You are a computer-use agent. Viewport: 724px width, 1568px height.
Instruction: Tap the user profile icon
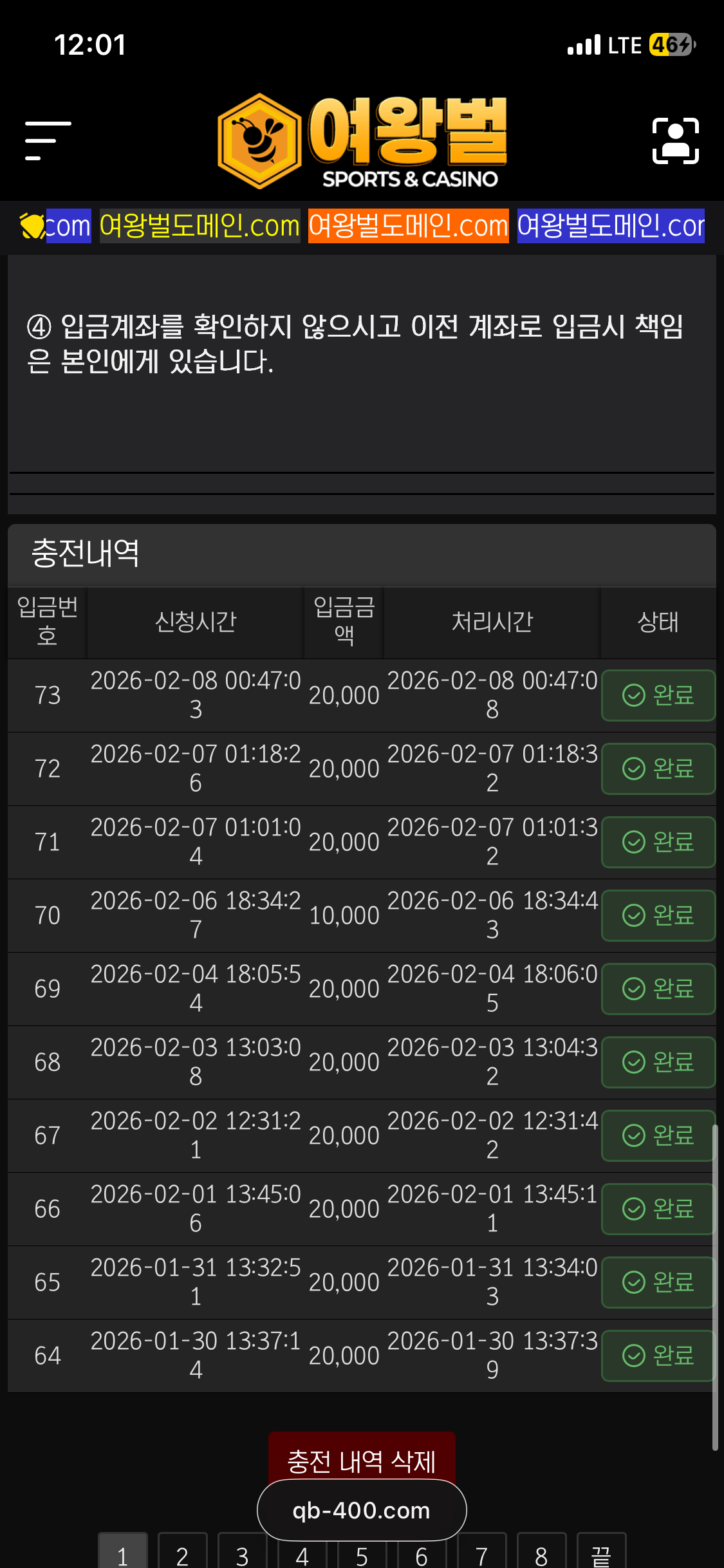[675, 141]
